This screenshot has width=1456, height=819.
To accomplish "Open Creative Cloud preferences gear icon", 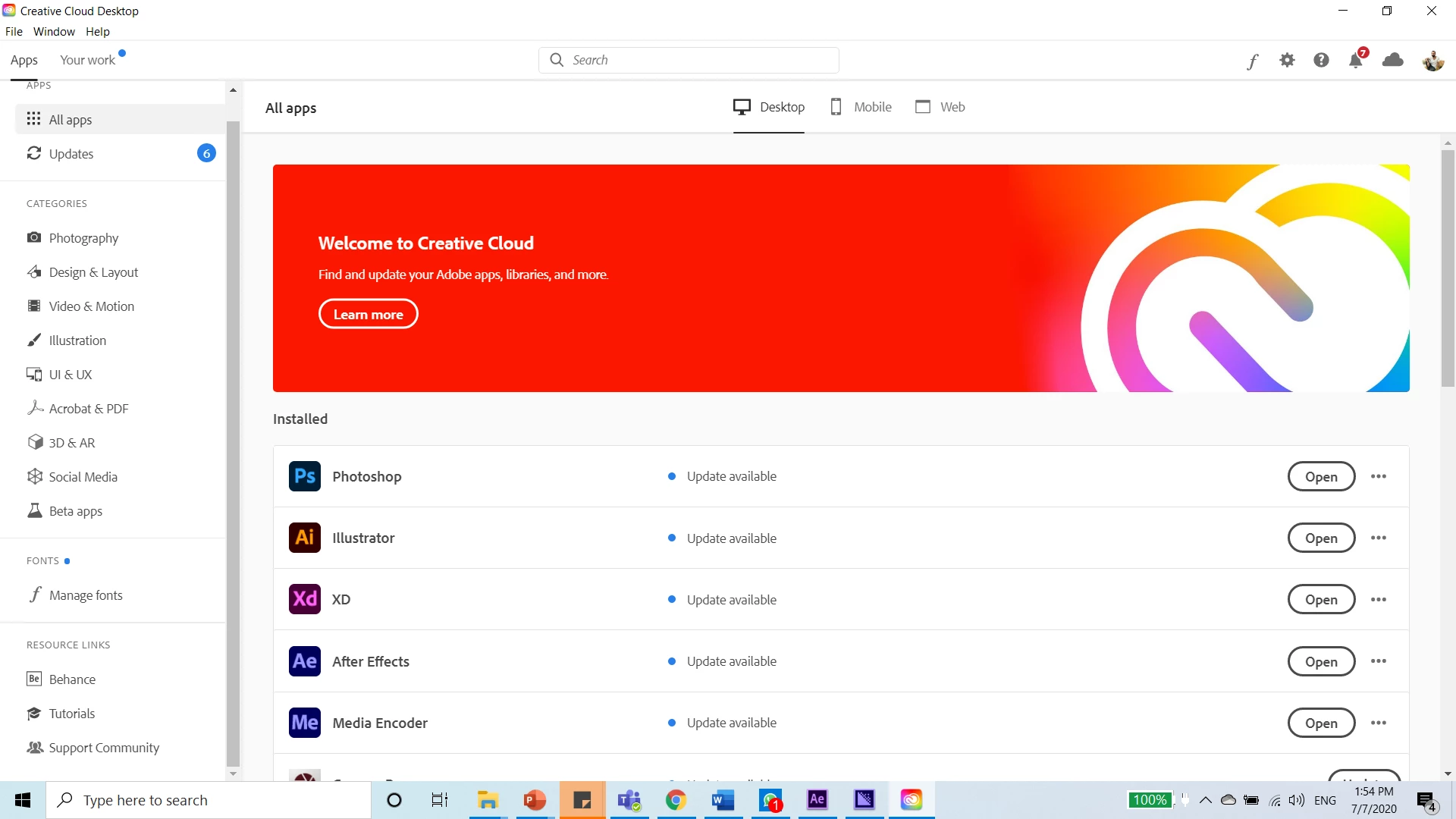I will tap(1287, 60).
